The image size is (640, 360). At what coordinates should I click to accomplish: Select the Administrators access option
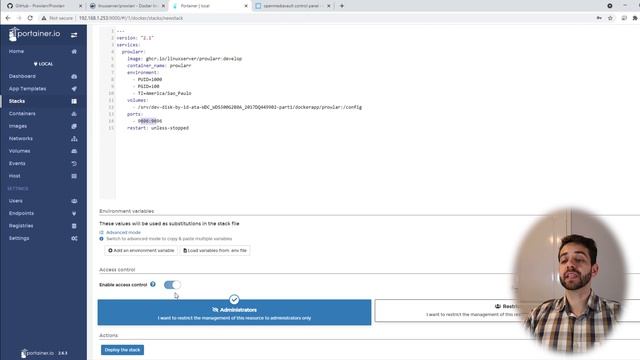234,312
